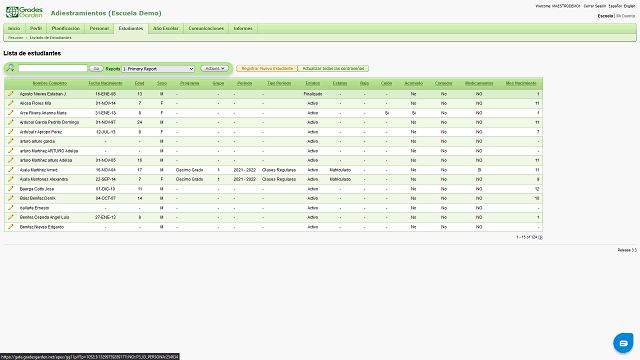Switch language to Español
Screen dimensions: 640x360
pyautogui.click(x=615, y=6)
